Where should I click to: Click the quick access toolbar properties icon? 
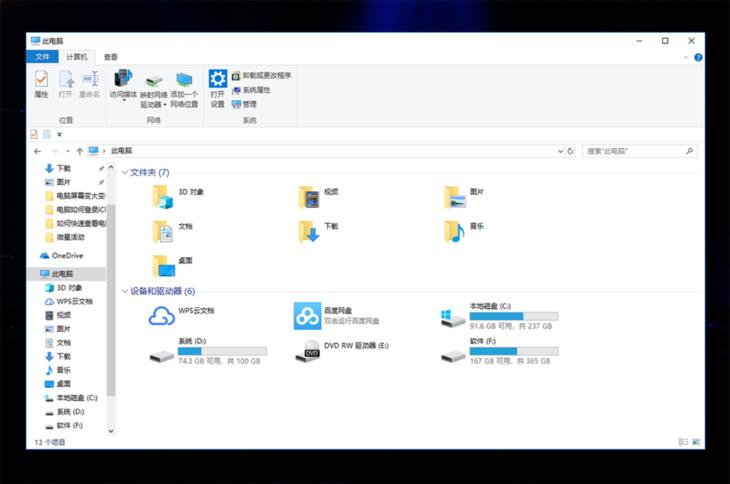pos(34,134)
